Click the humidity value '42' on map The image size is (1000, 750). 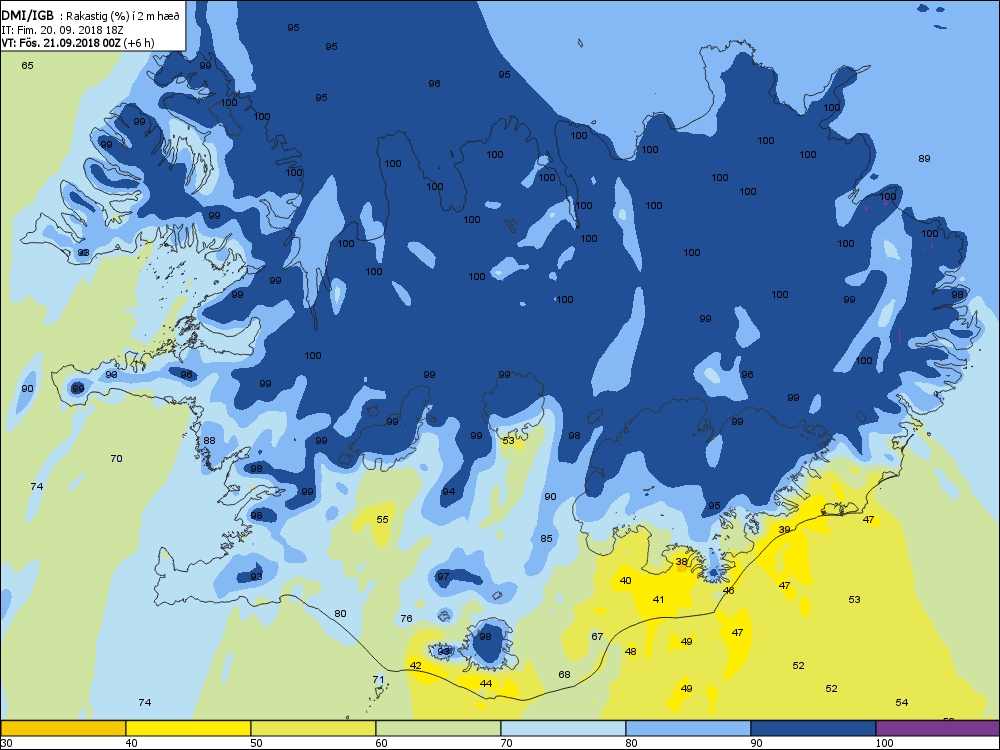[416, 666]
